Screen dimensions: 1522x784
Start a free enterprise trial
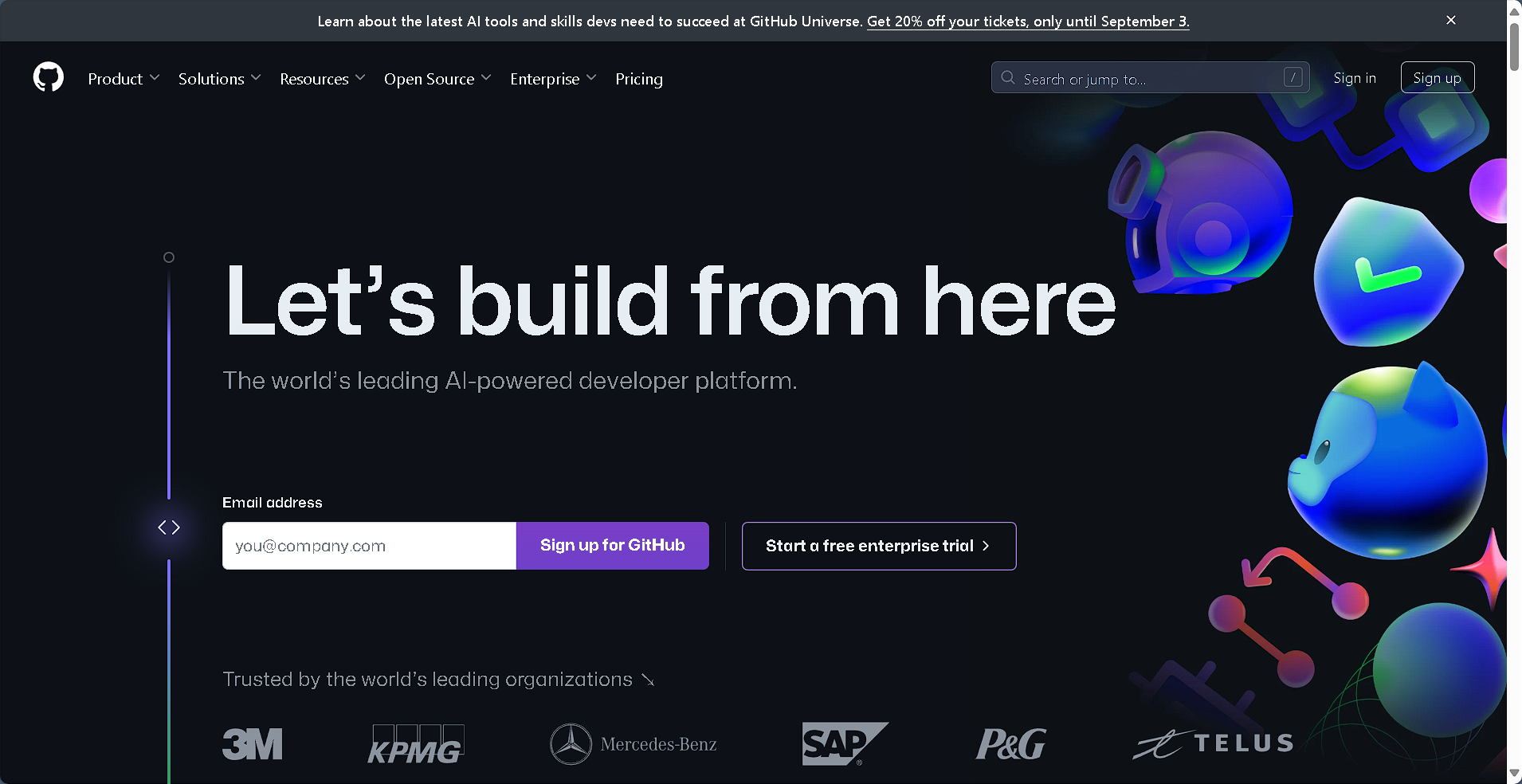pyautogui.click(x=879, y=546)
